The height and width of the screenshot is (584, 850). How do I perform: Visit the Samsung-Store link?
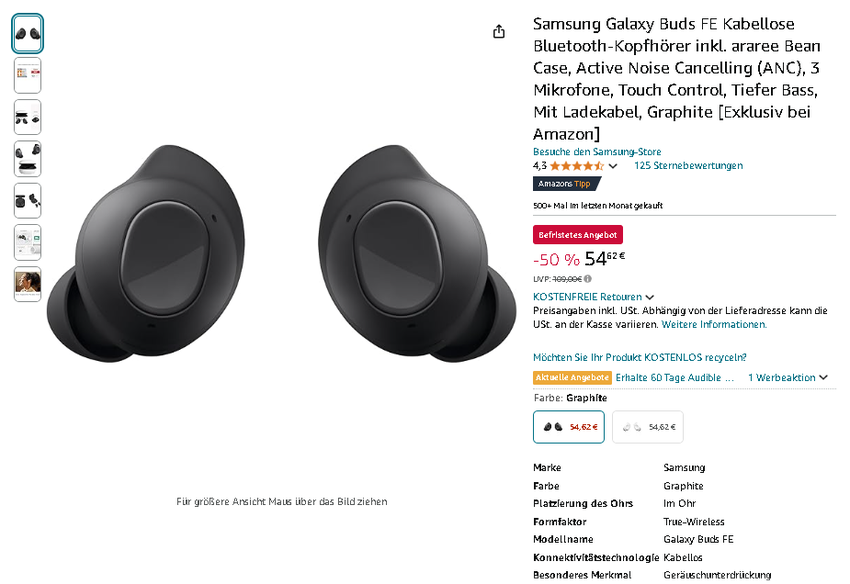pyautogui.click(x=597, y=151)
